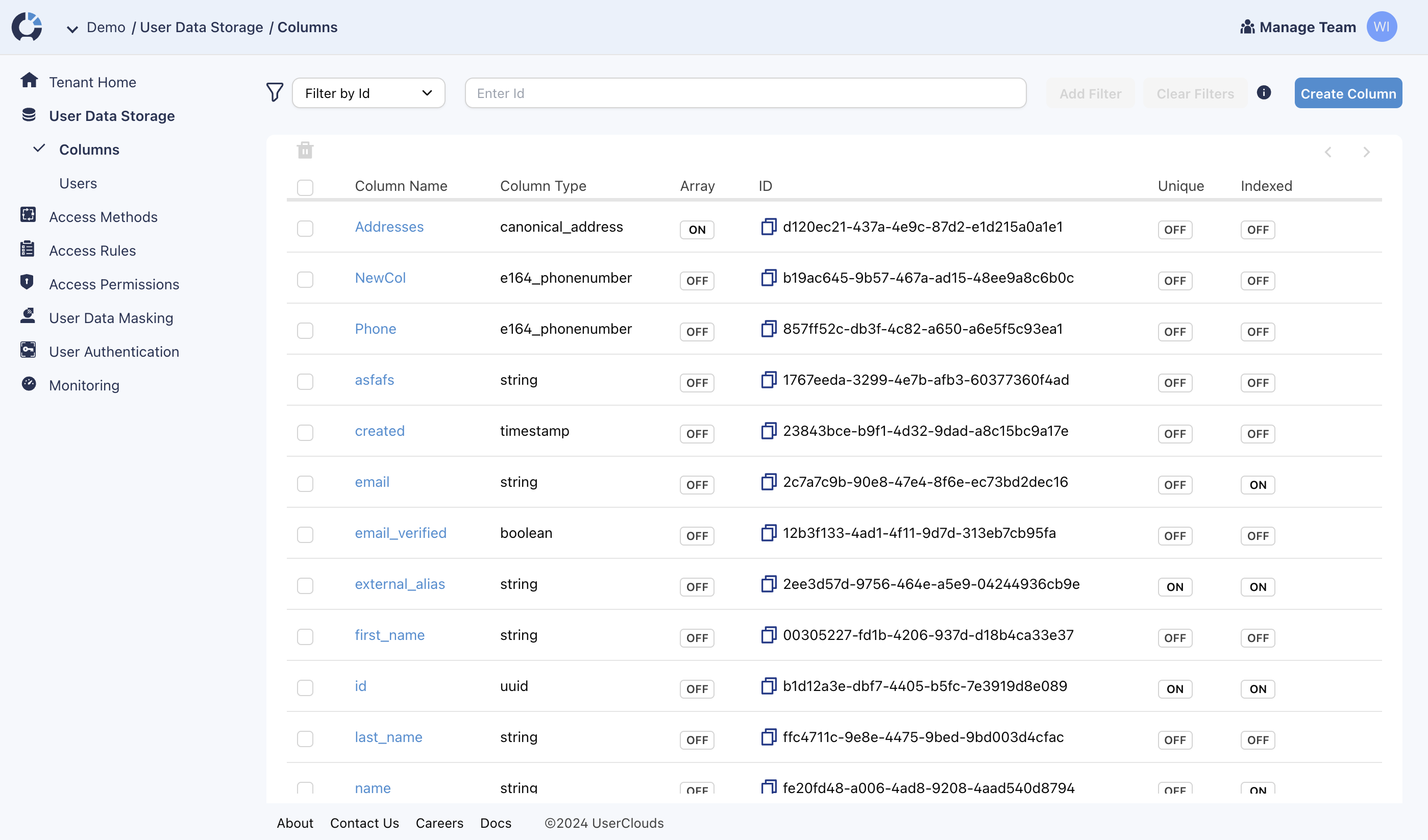
Task: Click the UserClouds logo icon top-left
Action: tap(28, 27)
